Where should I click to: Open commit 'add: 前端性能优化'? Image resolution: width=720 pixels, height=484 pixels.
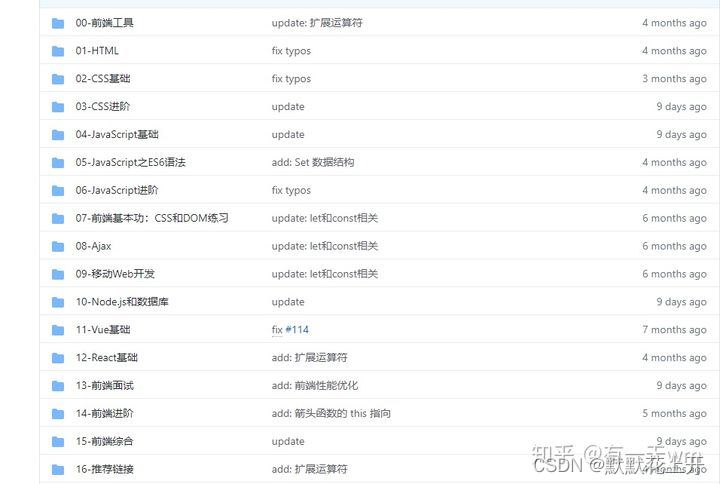tap(315, 386)
